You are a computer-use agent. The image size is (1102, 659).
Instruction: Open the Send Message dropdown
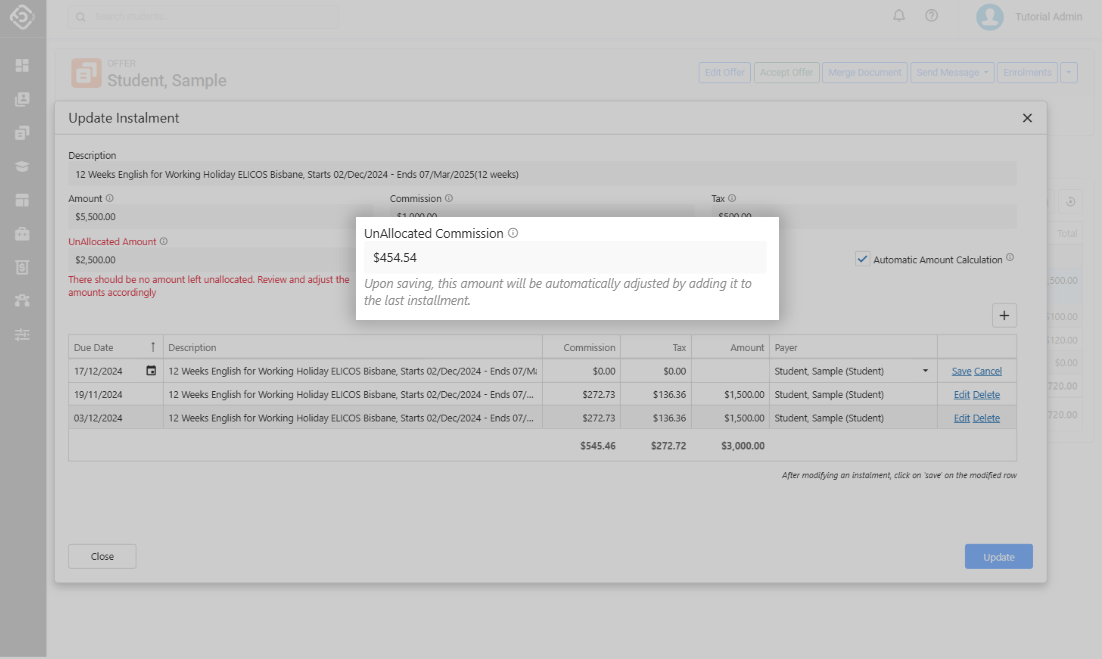point(953,72)
